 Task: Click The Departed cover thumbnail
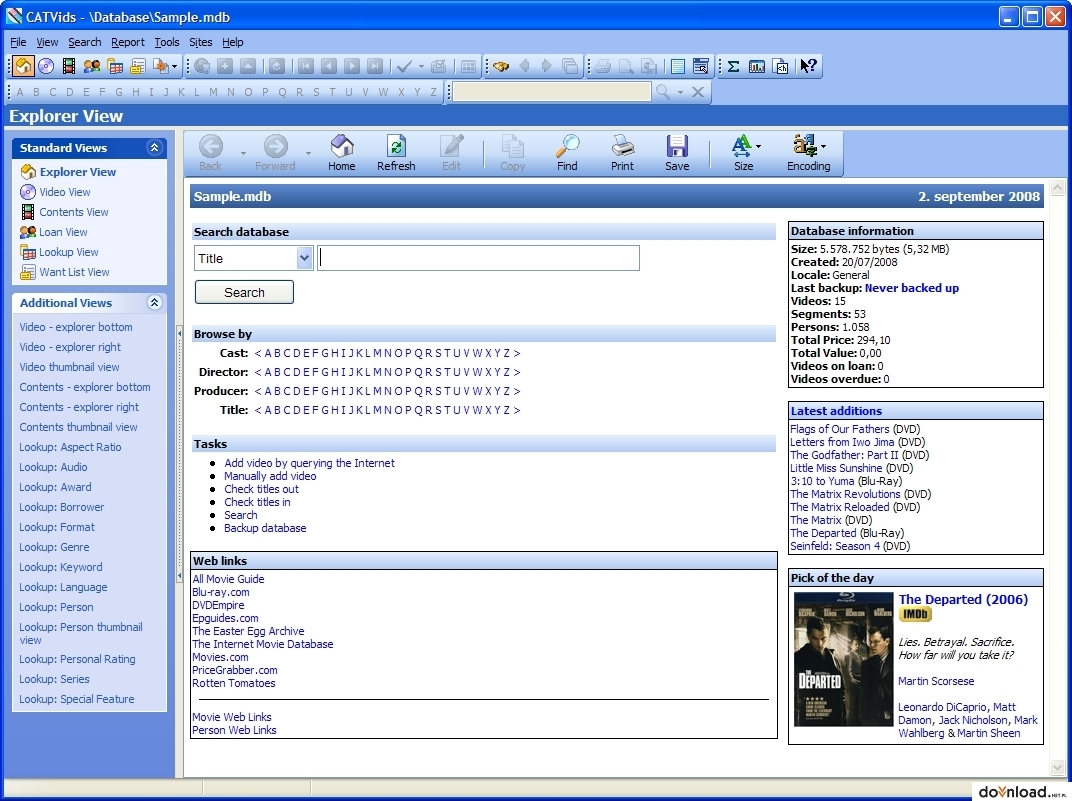click(843, 660)
